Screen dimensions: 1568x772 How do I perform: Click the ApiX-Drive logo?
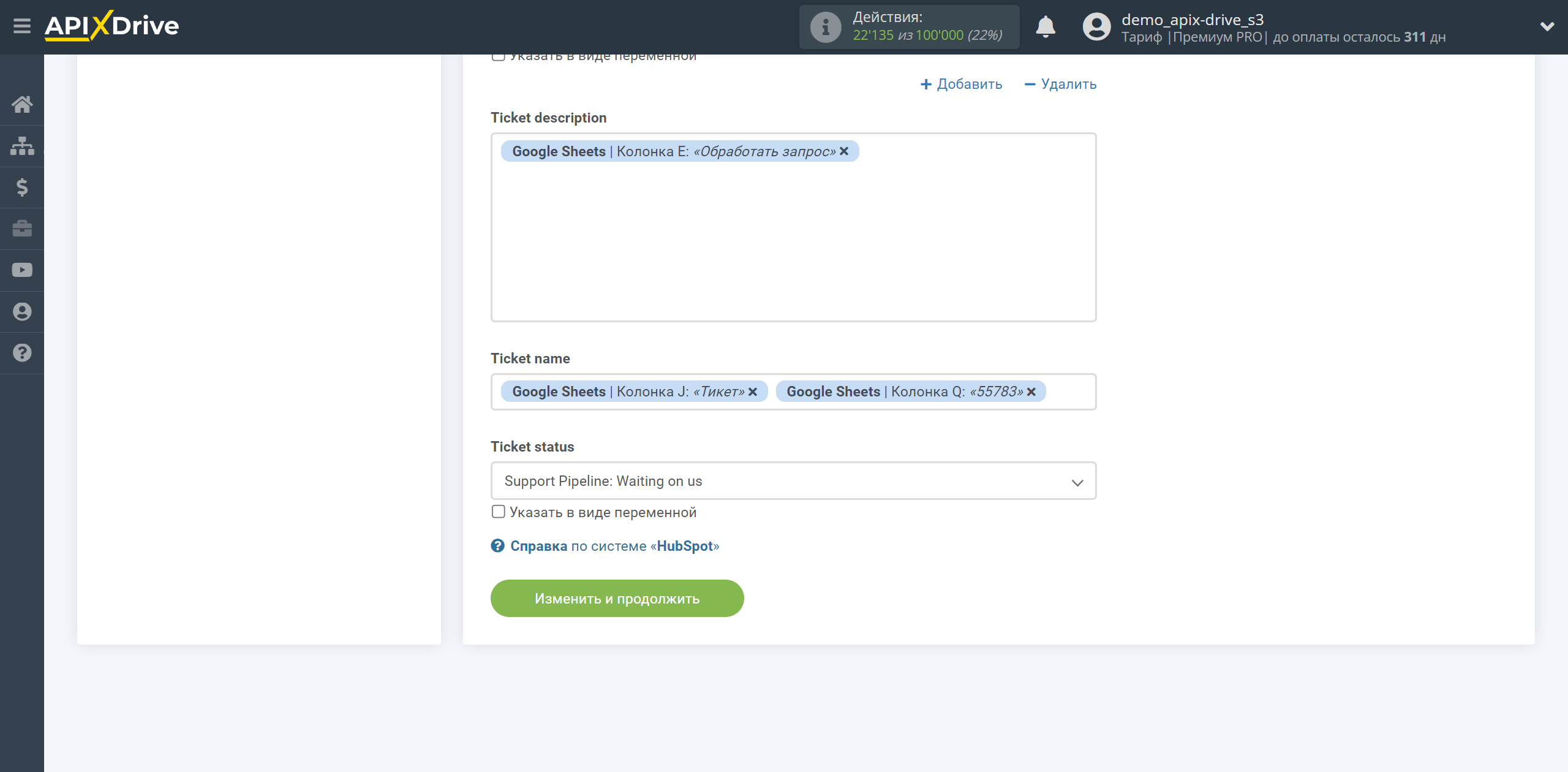click(111, 26)
